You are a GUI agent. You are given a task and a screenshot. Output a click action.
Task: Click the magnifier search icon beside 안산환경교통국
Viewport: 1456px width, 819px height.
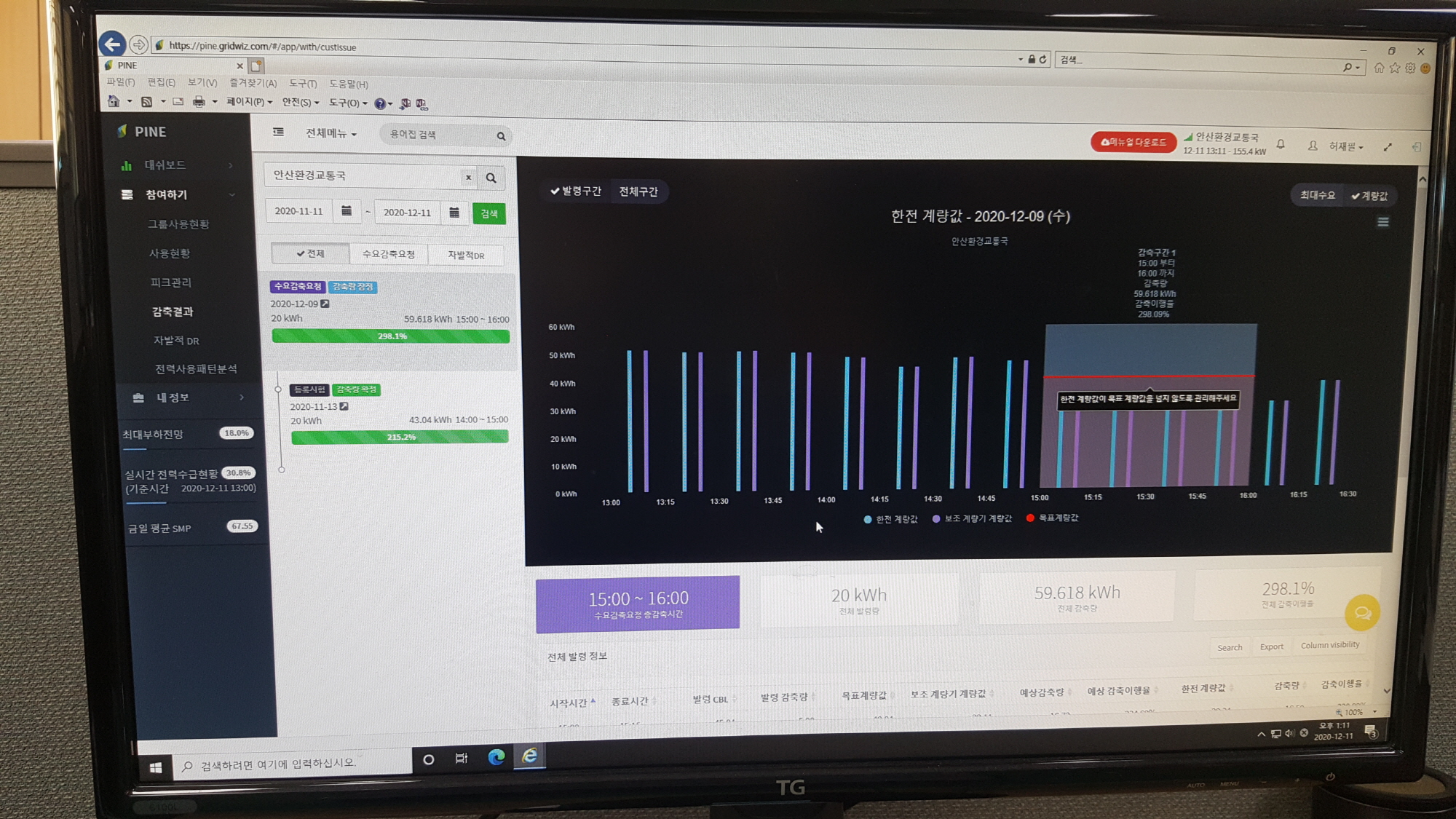491,178
